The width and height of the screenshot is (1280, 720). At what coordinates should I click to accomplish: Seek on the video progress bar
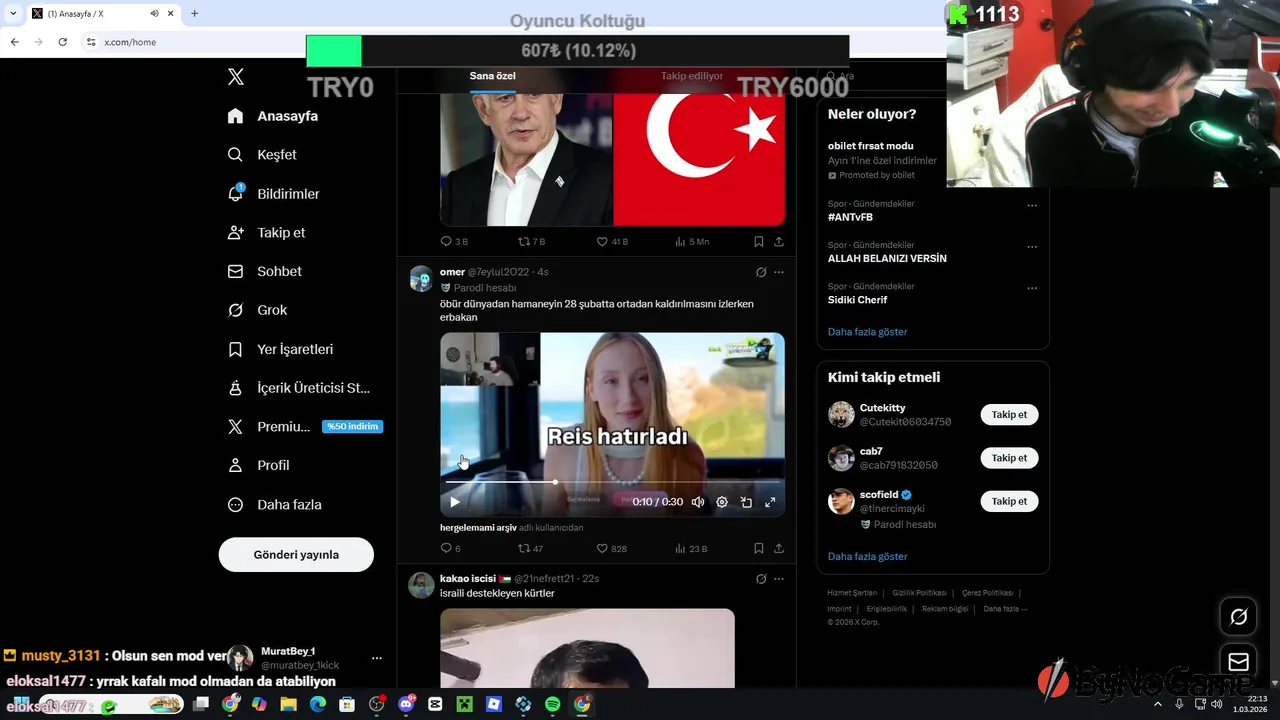[612, 482]
